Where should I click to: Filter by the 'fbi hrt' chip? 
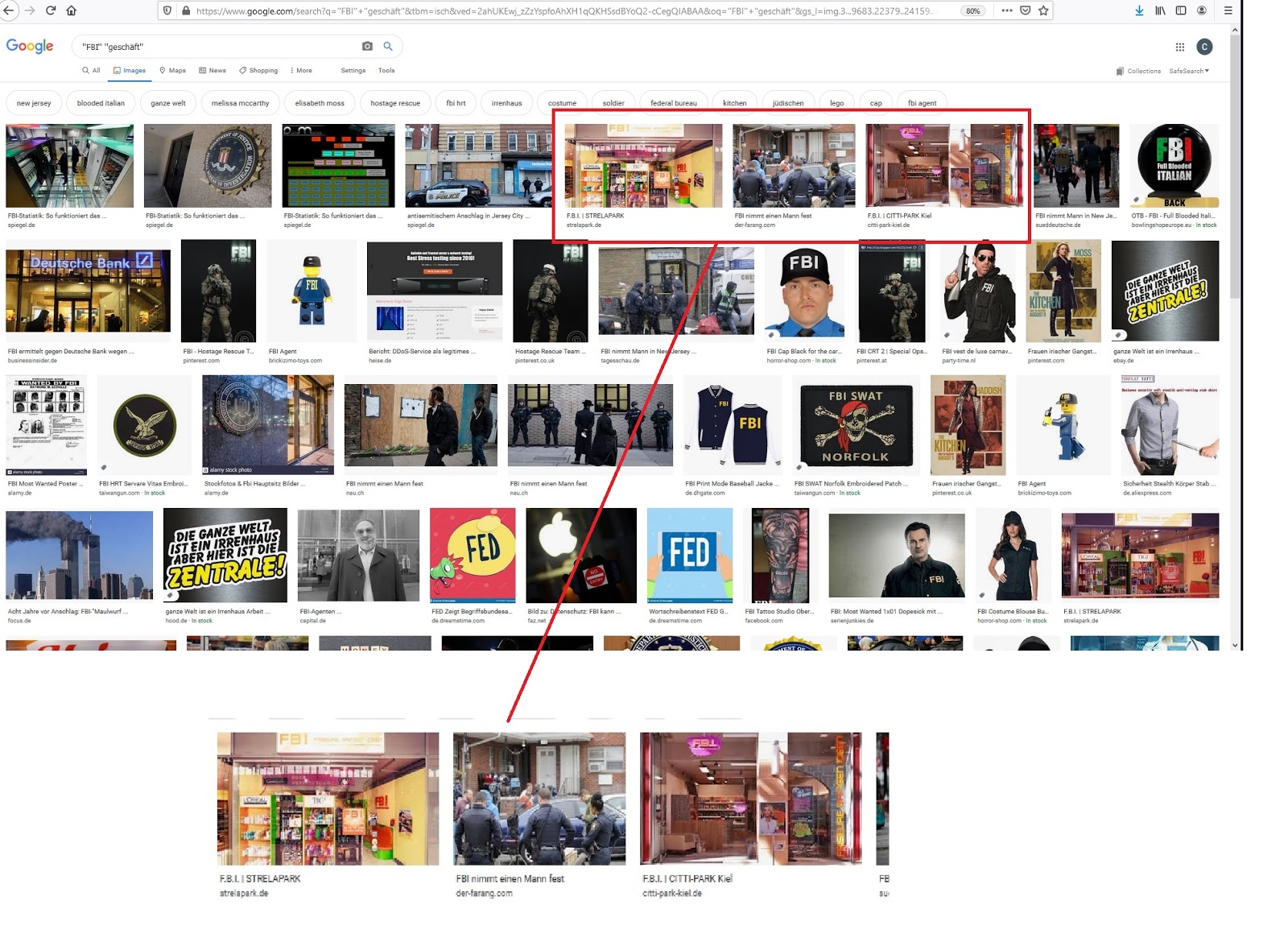point(456,103)
